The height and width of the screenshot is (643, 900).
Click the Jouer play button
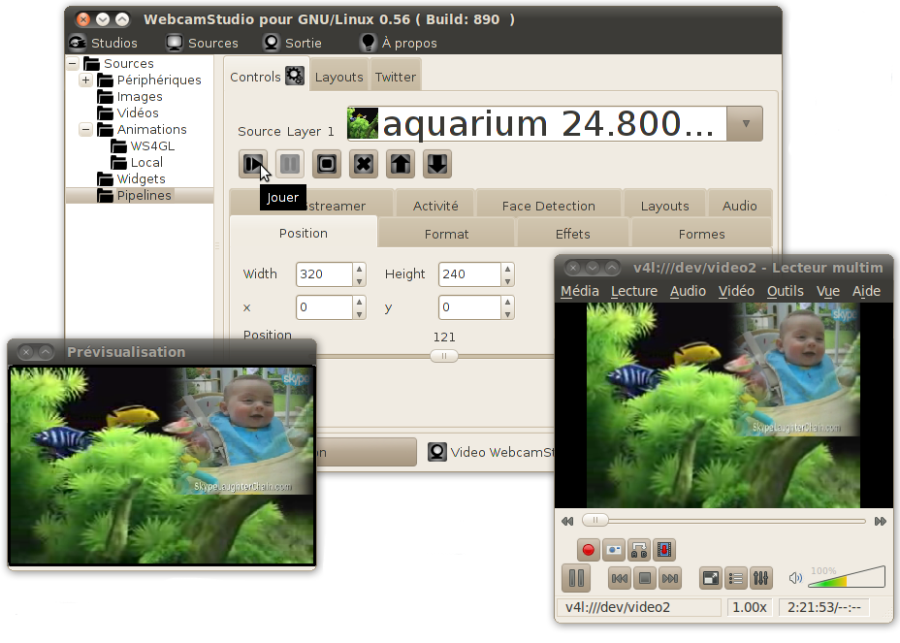tap(253, 164)
